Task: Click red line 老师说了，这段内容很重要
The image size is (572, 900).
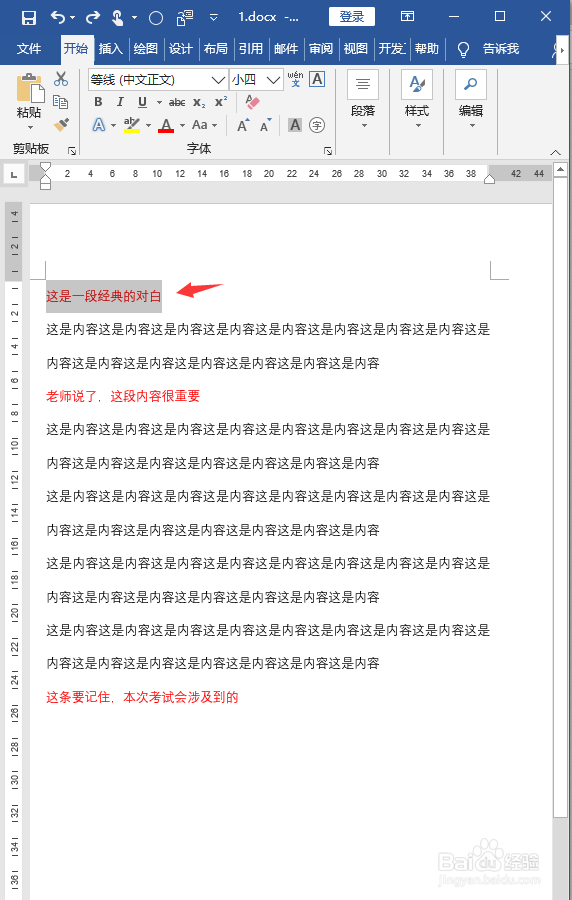Action: pos(123,396)
